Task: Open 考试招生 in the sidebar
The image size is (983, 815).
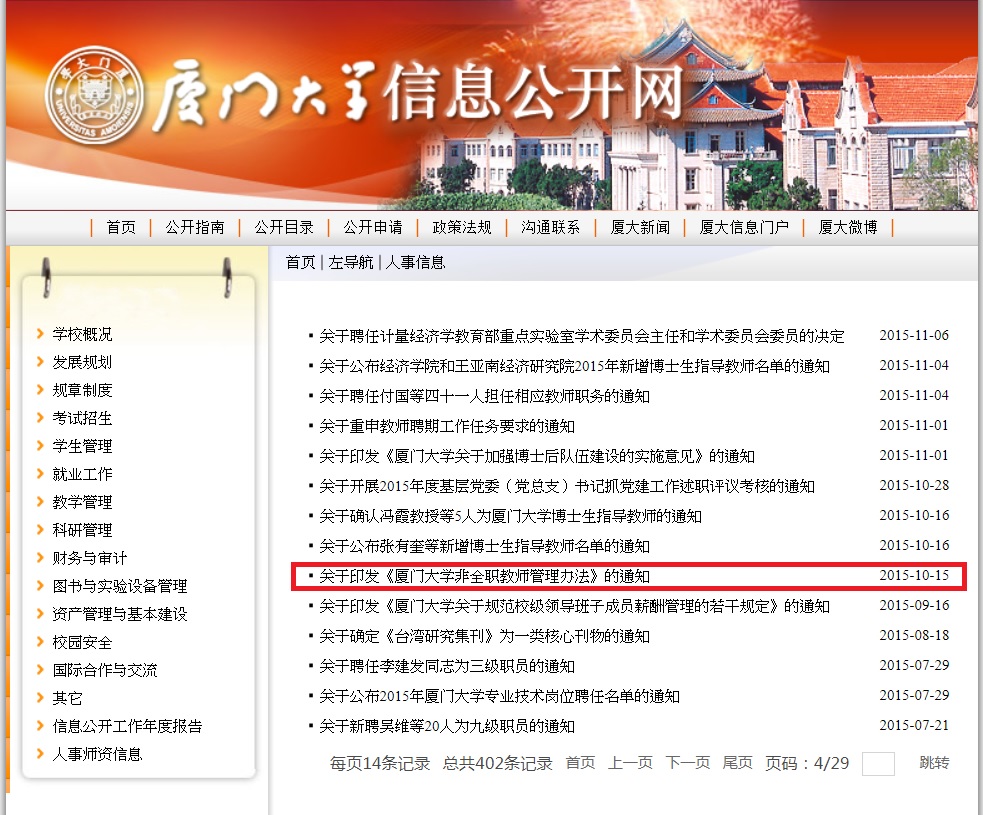Action: click(x=82, y=418)
